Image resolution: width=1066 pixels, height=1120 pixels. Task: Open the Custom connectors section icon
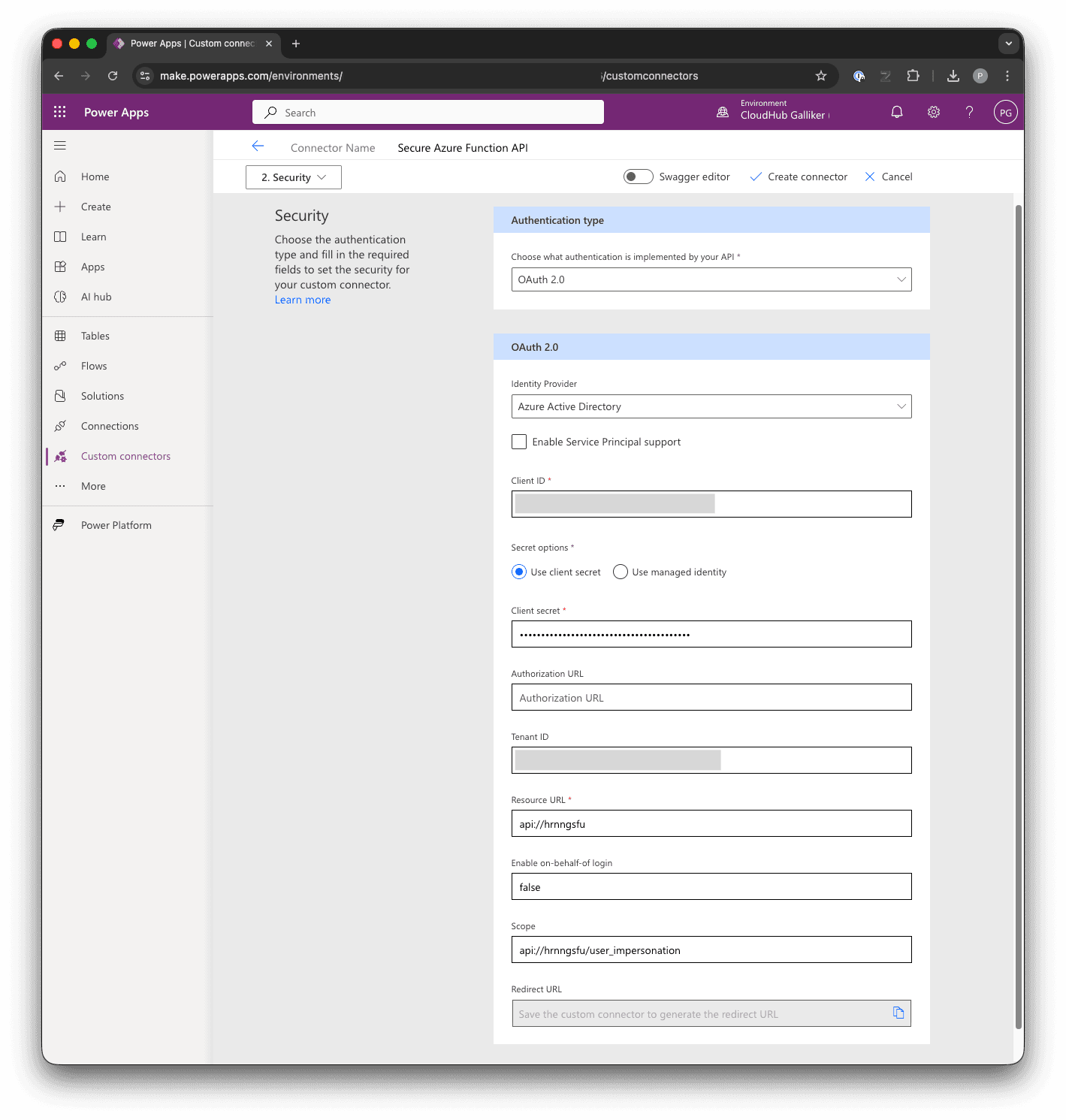(61, 456)
